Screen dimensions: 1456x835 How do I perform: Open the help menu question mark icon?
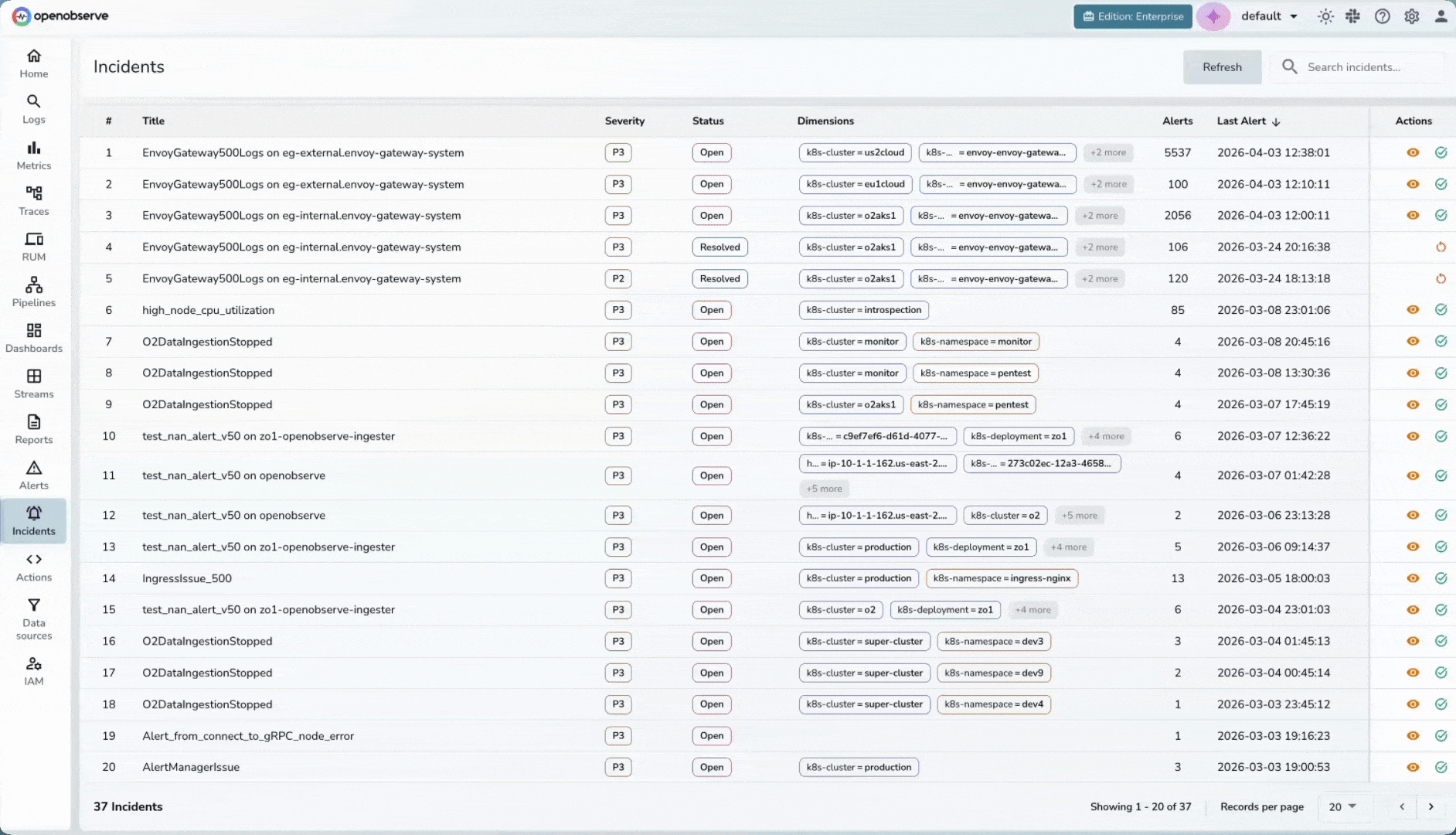point(1383,15)
